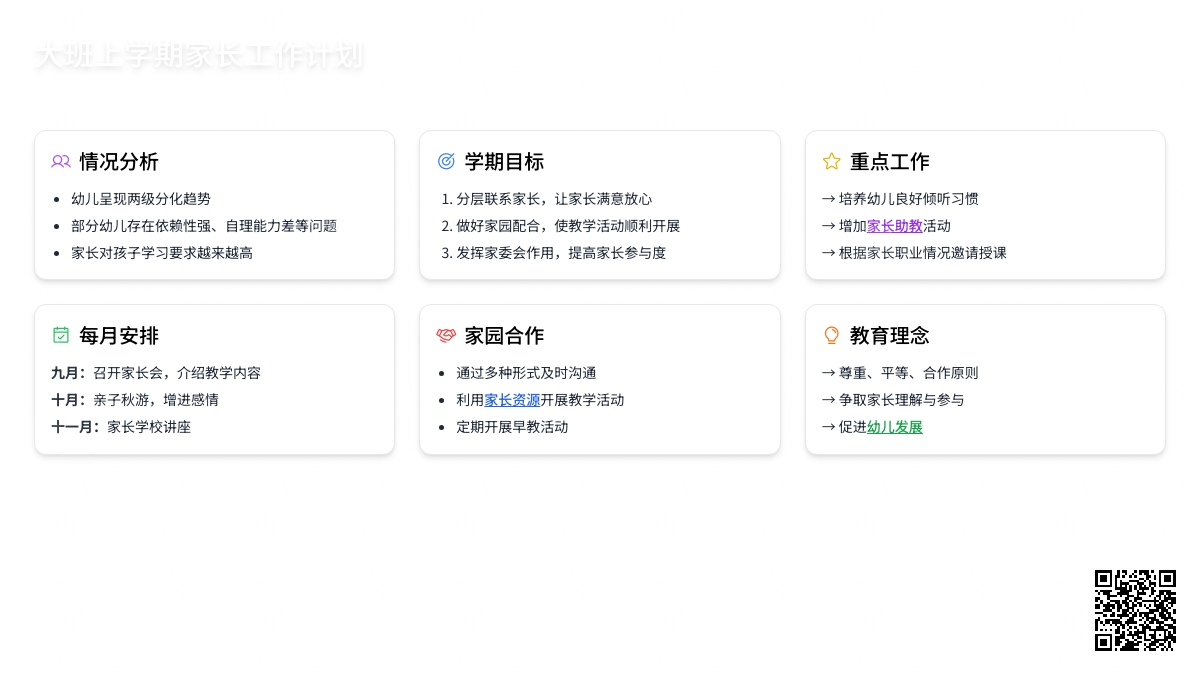Select the heading 每月安排
The height and width of the screenshot is (675, 1200).
point(119,336)
